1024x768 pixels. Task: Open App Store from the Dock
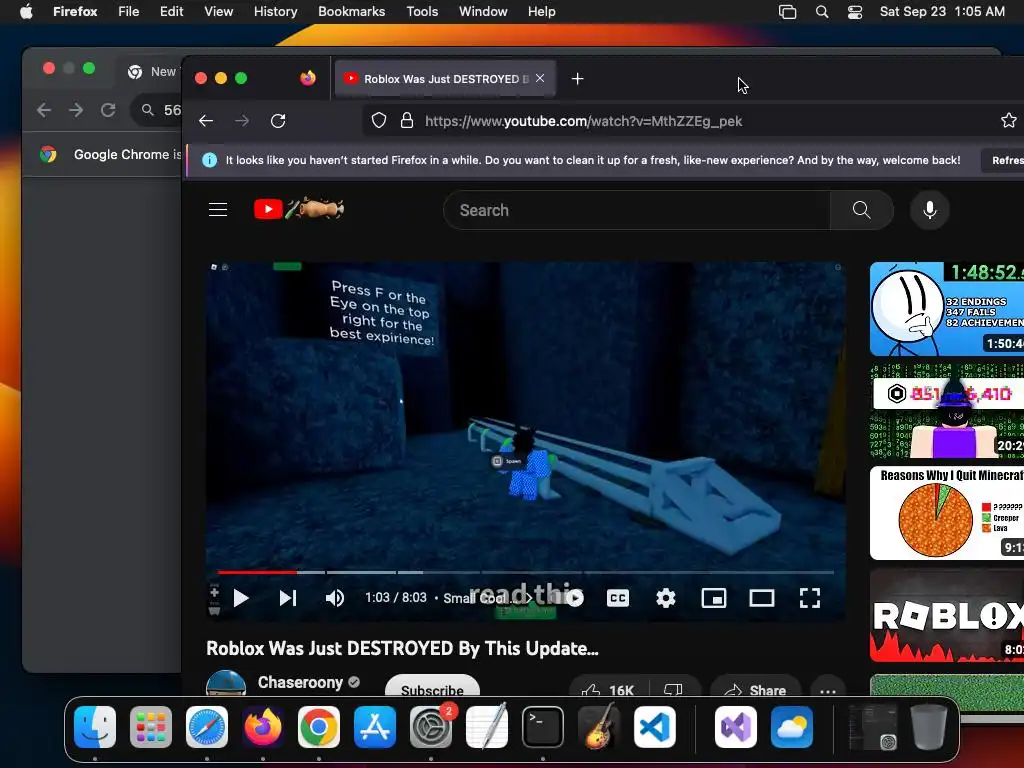coord(375,726)
